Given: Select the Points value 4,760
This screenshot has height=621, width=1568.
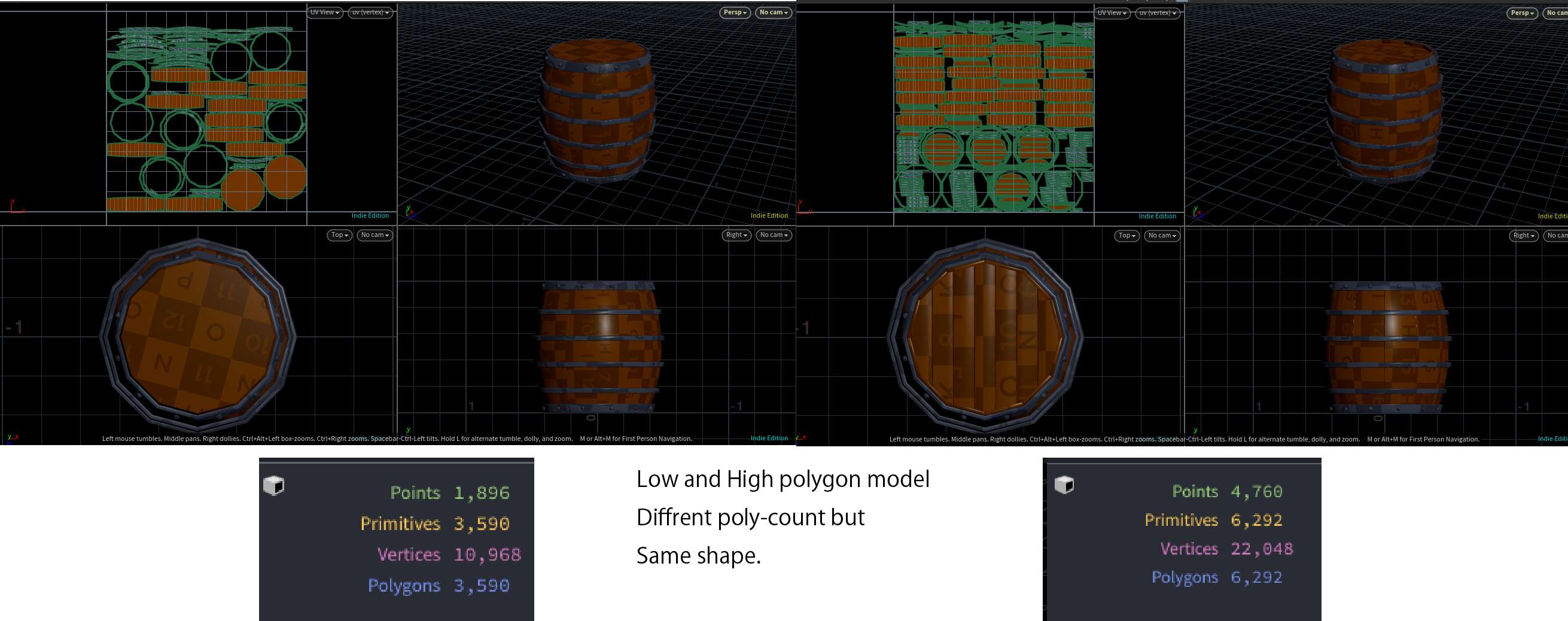Looking at the screenshot, I should [1256, 491].
